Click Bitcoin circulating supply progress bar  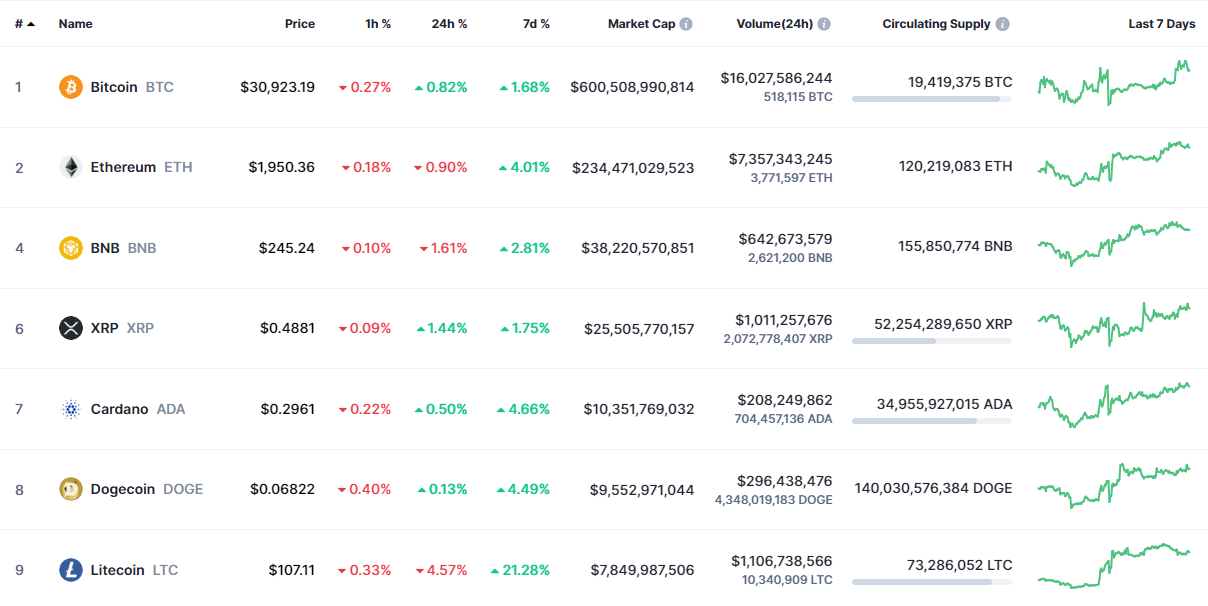click(x=931, y=99)
